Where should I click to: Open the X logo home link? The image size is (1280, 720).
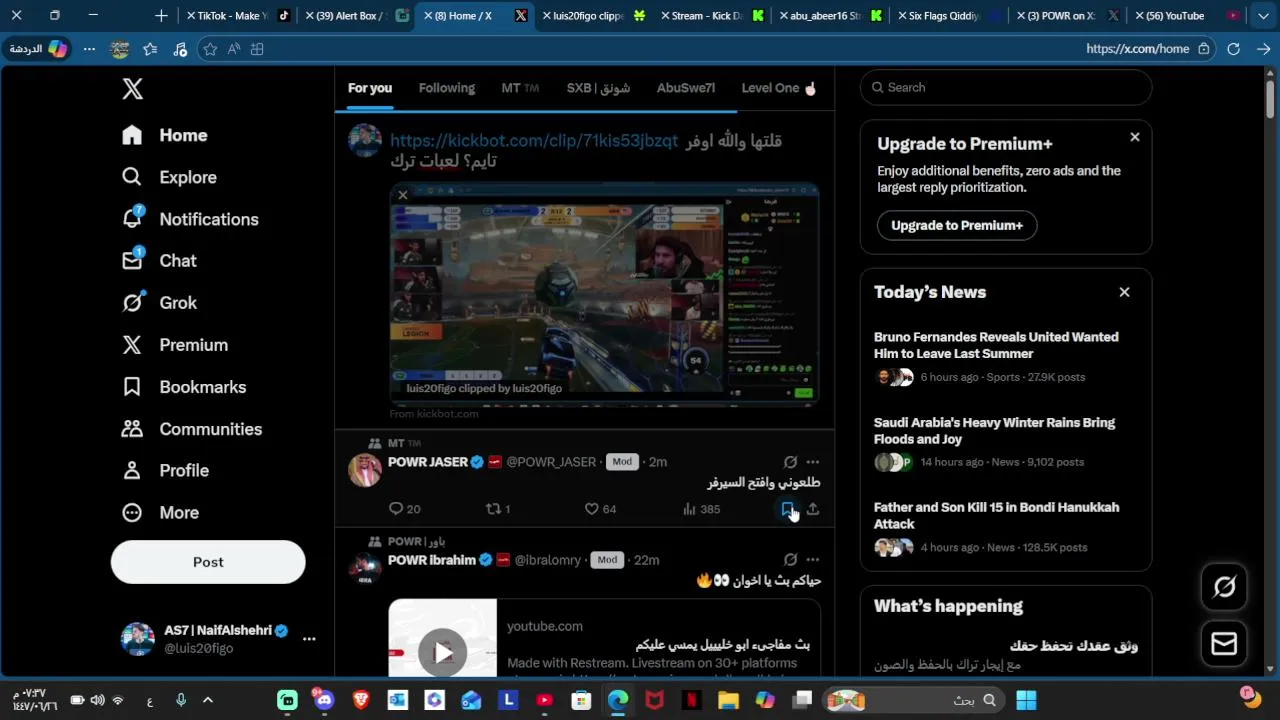[x=132, y=89]
